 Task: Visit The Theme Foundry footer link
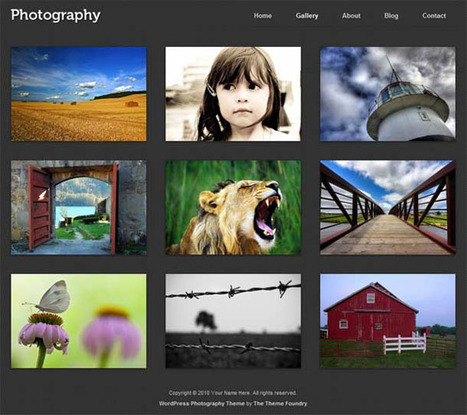pyautogui.click(x=280, y=403)
